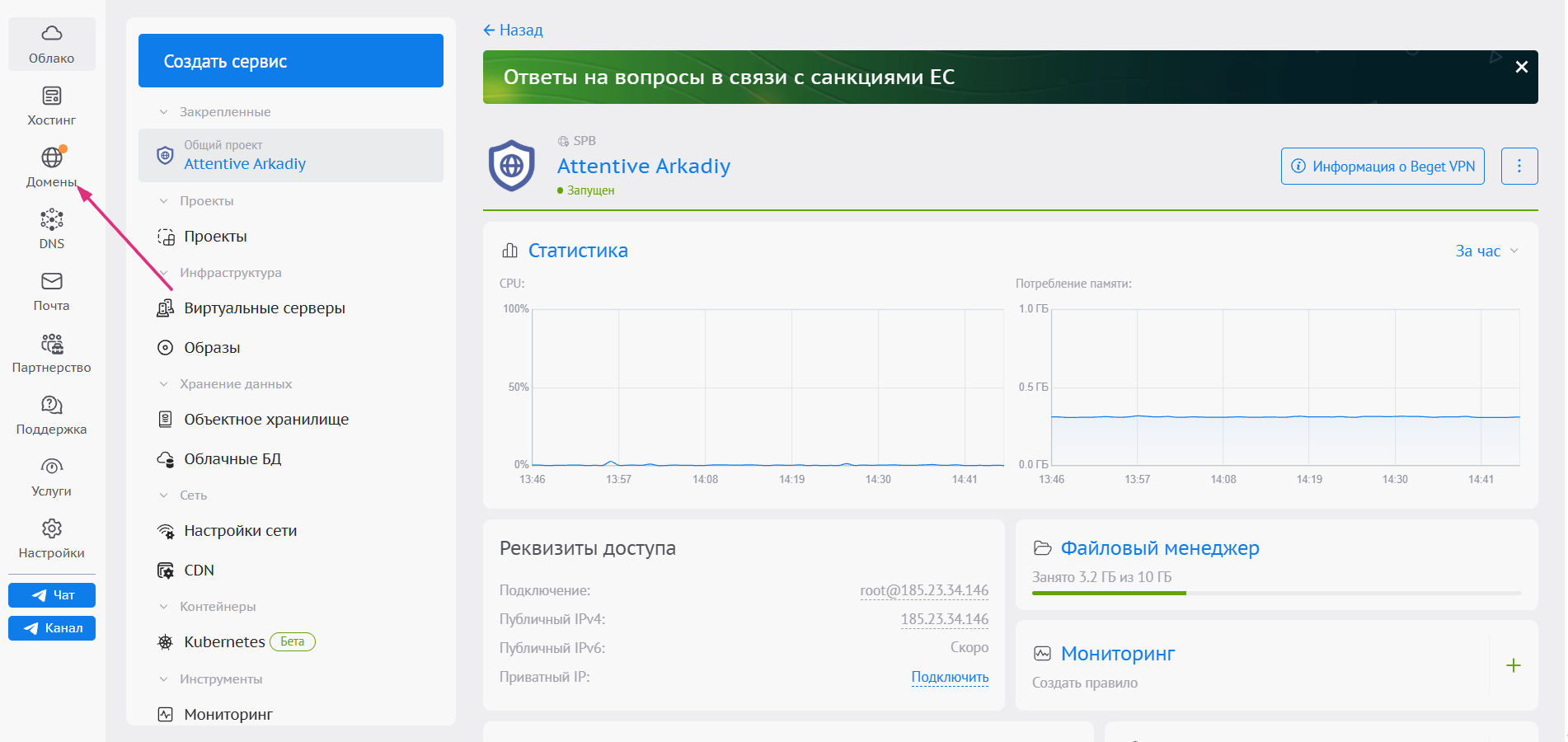This screenshot has height=742, width=1568.
Task: Open Настройки сети menu item
Action: [240, 531]
